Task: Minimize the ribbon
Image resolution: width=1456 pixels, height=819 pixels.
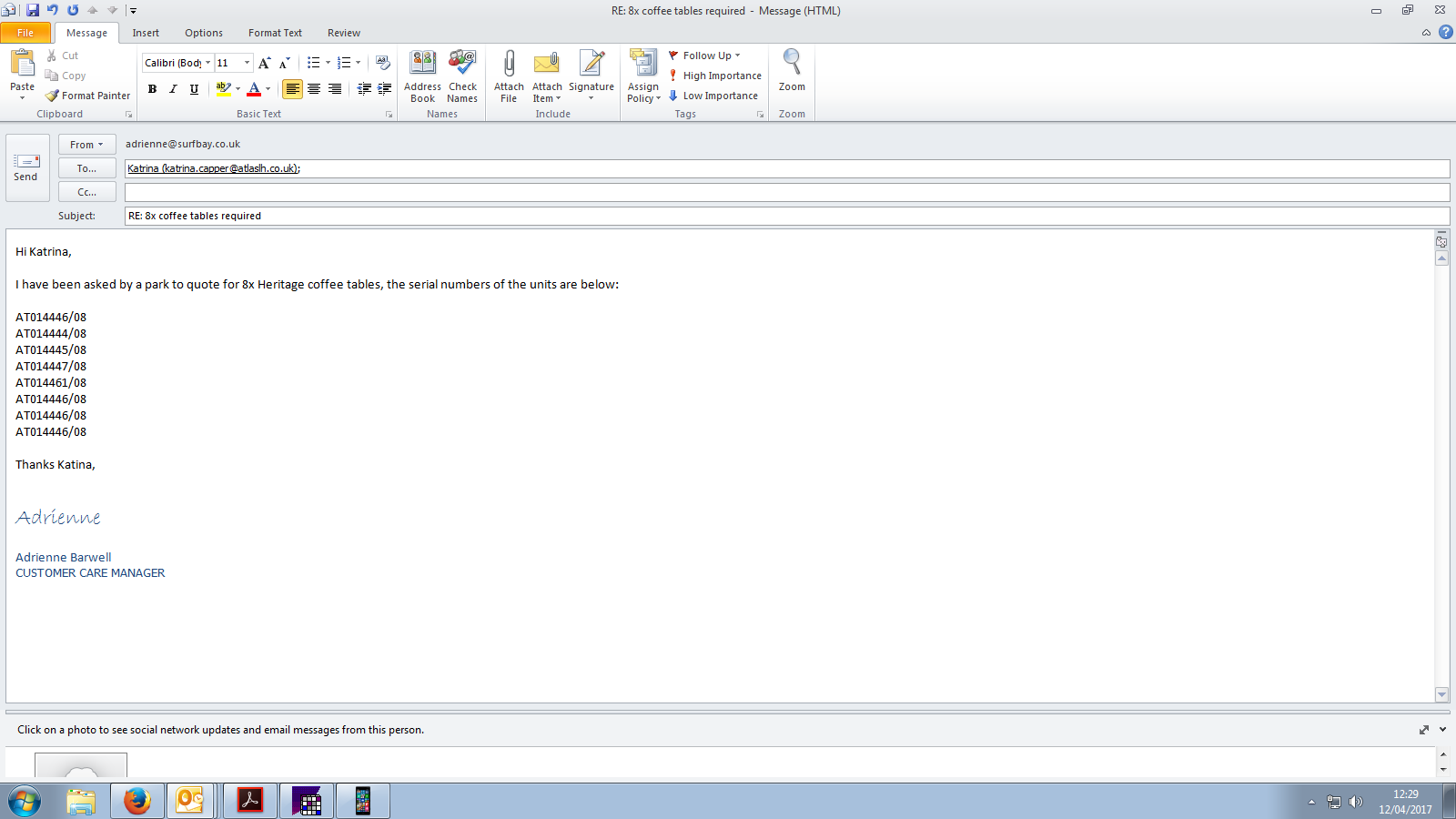Action: (1426, 33)
